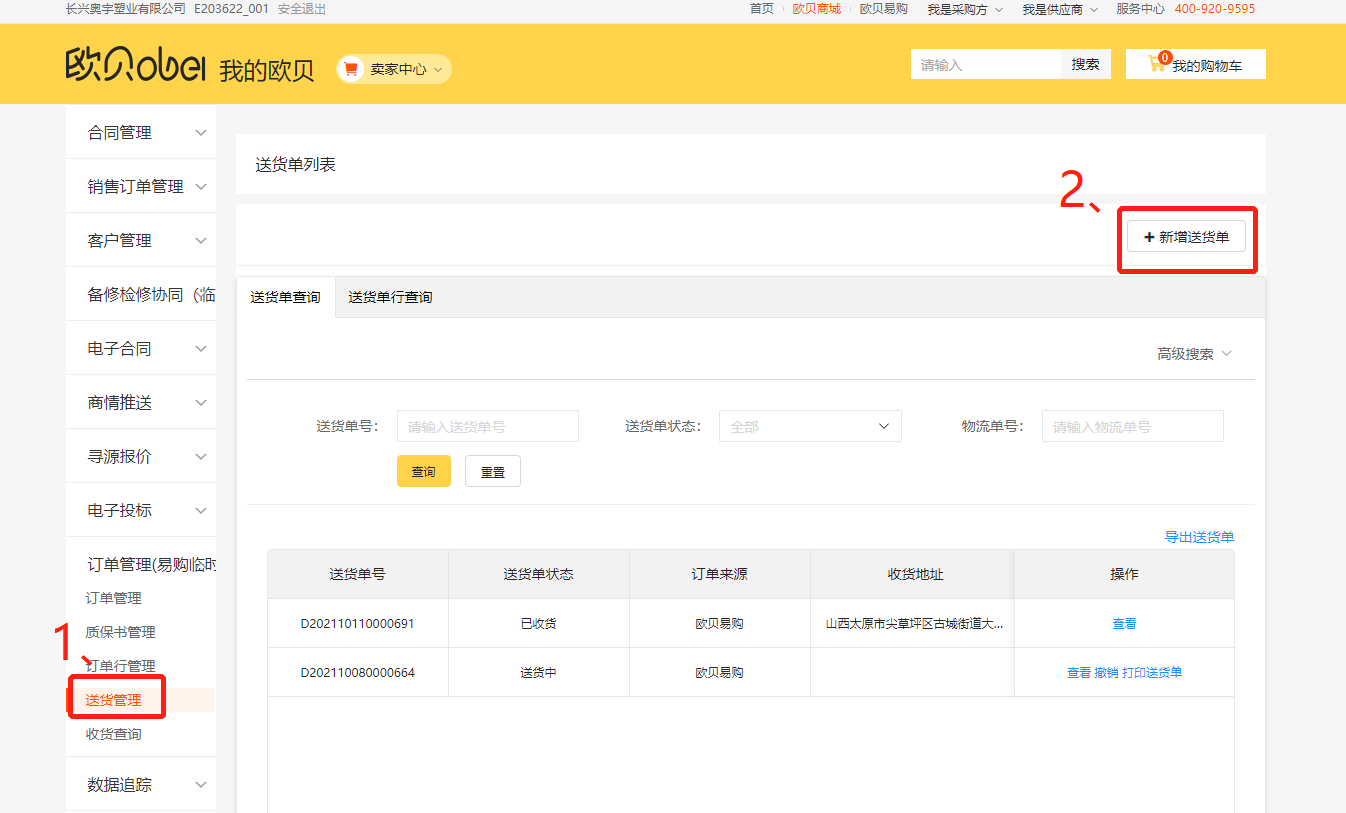Click 打印送货单 for order D202110080000664
Image resolution: width=1346 pixels, height=813 pixels.
point(1152,672)
